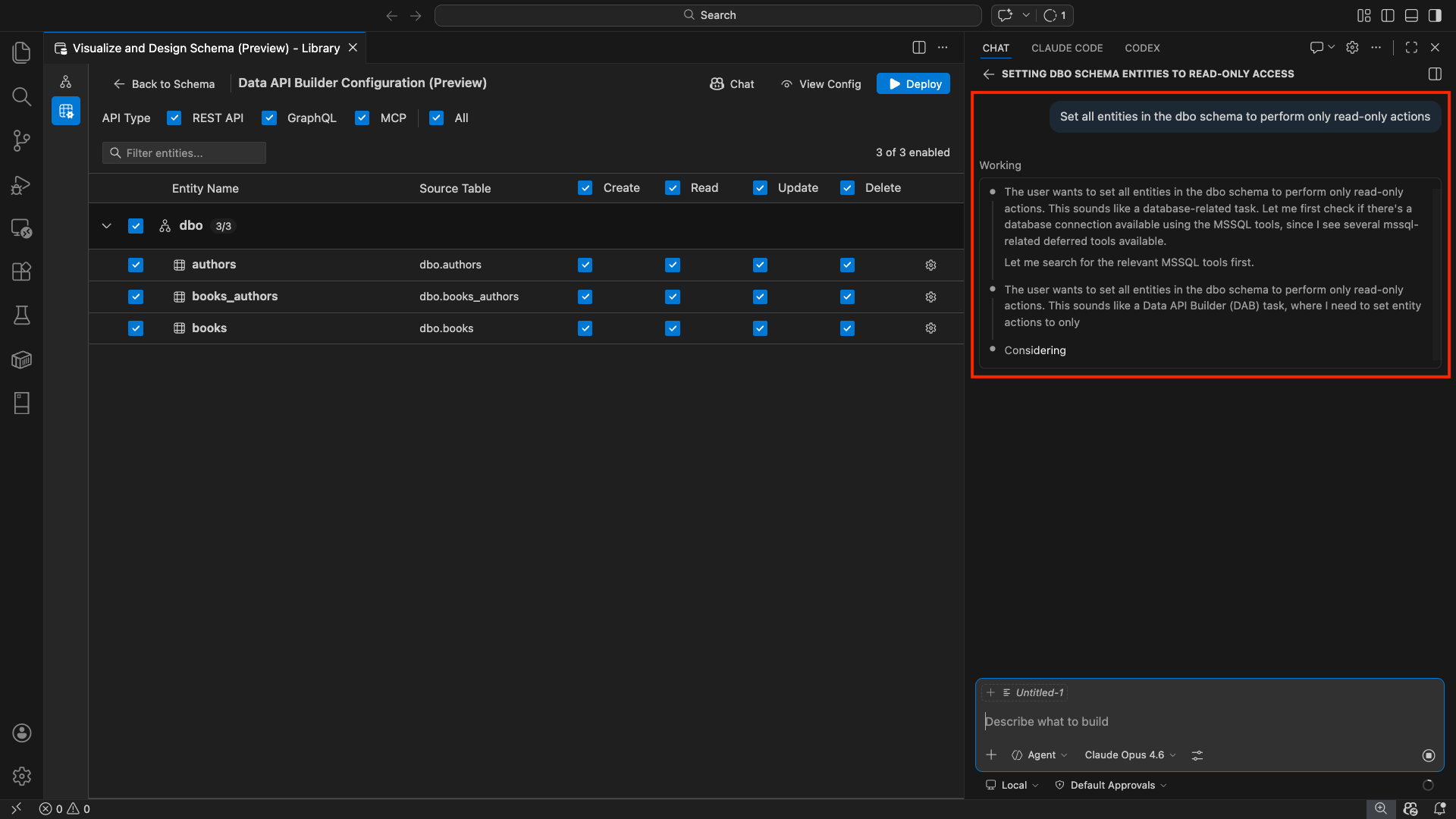
Task: Disable Delete permission for books entity
Action: 847,328
